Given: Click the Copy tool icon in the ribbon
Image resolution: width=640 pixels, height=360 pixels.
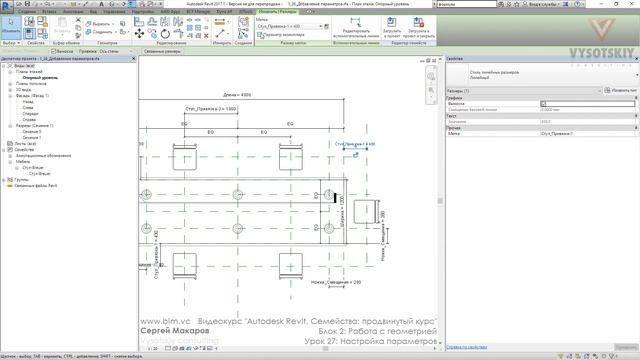Looking at the screenshot, I should [x=152, y=33].
